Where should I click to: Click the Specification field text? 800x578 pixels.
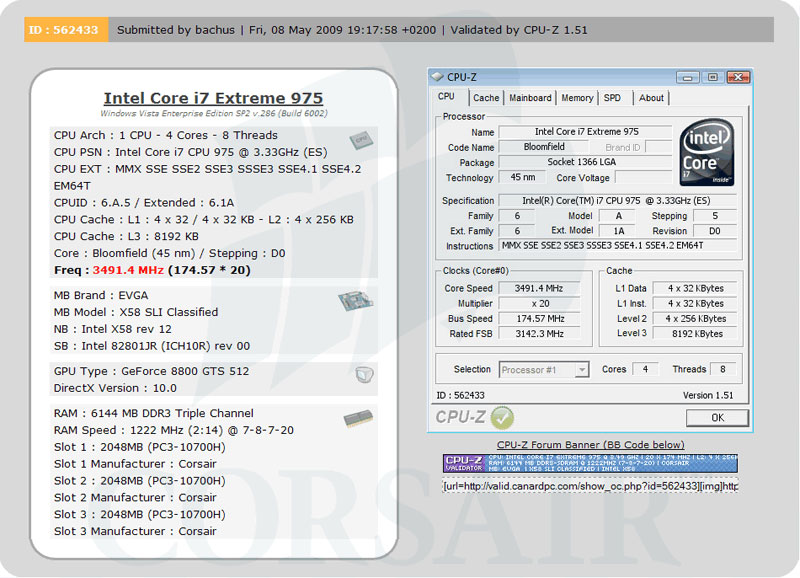pyautogui.click(x=617, y=200)
